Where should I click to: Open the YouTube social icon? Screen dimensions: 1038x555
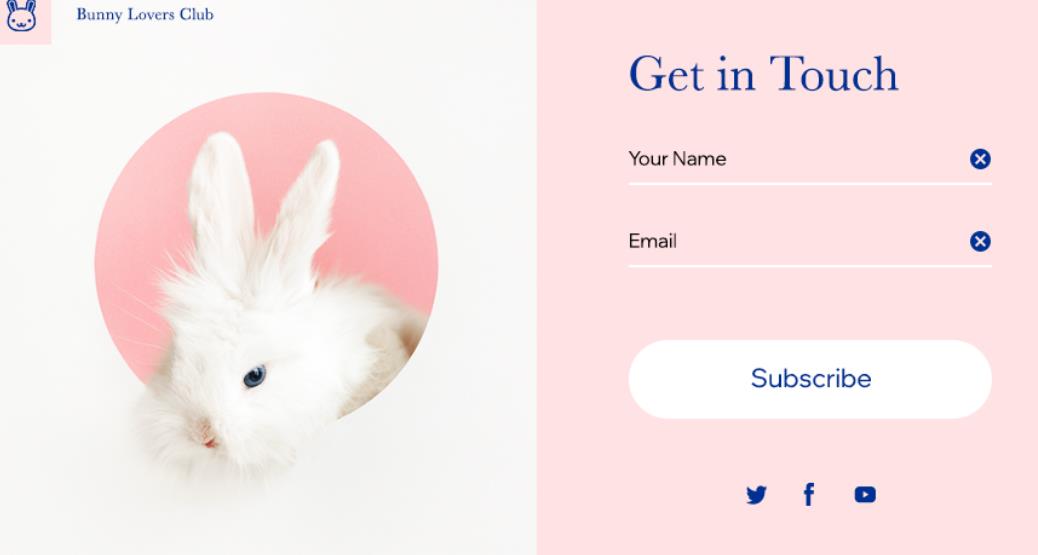865,495
